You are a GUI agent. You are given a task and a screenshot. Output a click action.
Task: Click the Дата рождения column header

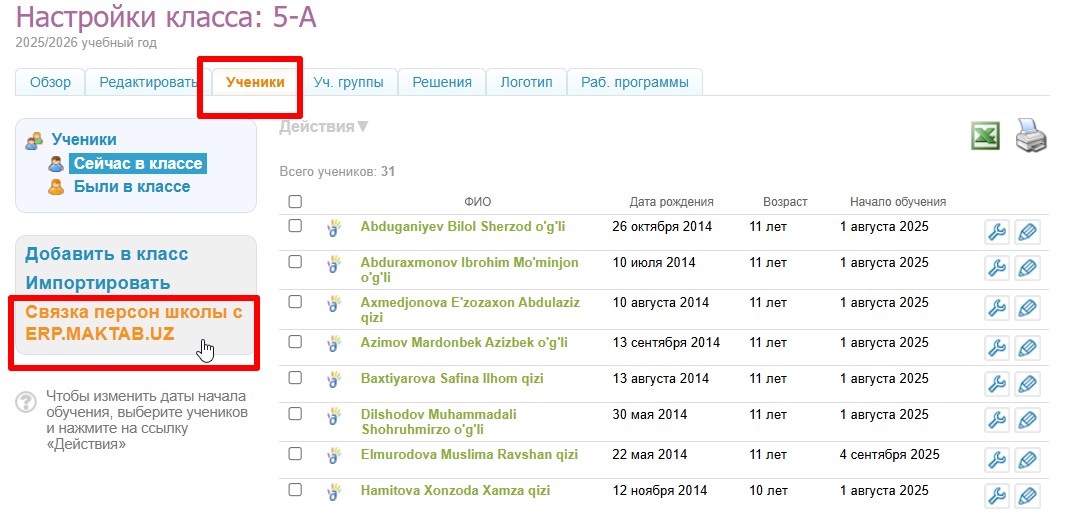[671, 202]
